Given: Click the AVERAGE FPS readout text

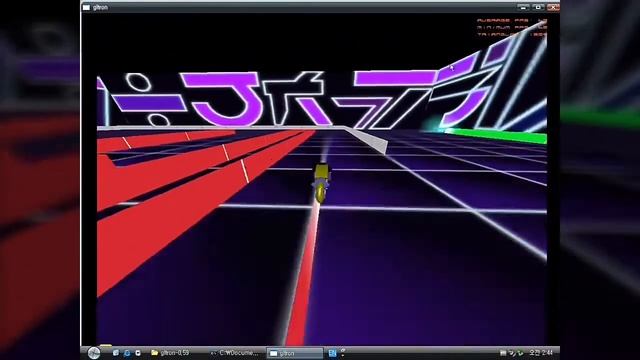Looking at the screenshot, I should [x=512, y=20].
